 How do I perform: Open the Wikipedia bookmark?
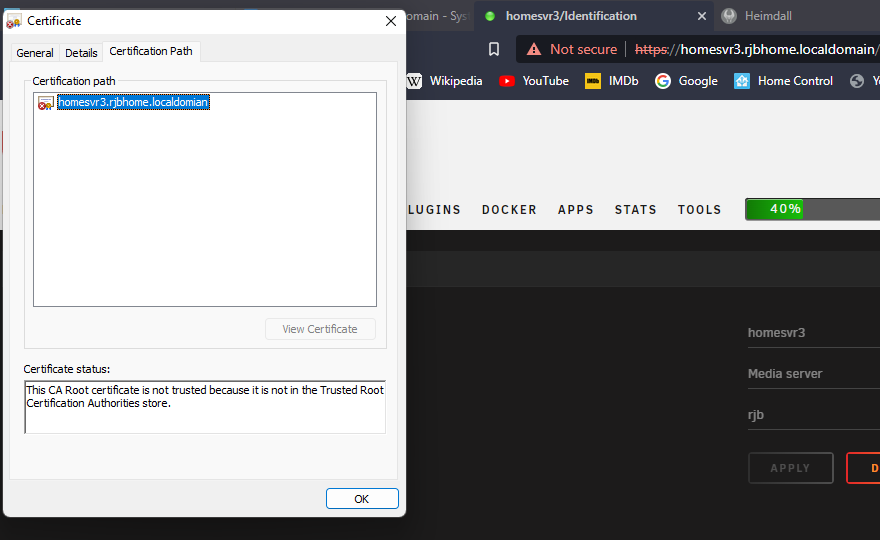445,81
